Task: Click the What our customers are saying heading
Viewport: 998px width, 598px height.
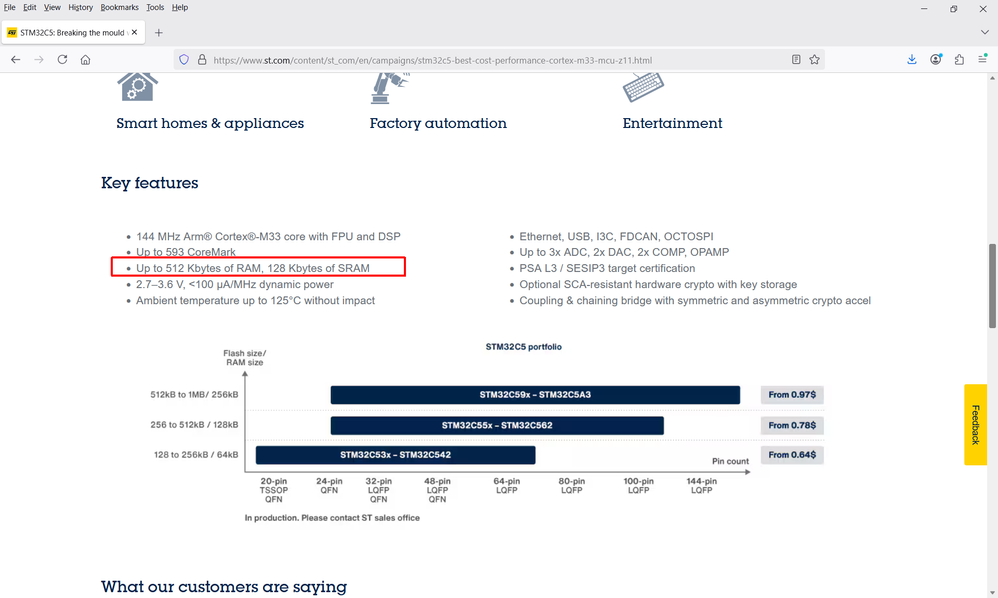Action: (223, 587)
